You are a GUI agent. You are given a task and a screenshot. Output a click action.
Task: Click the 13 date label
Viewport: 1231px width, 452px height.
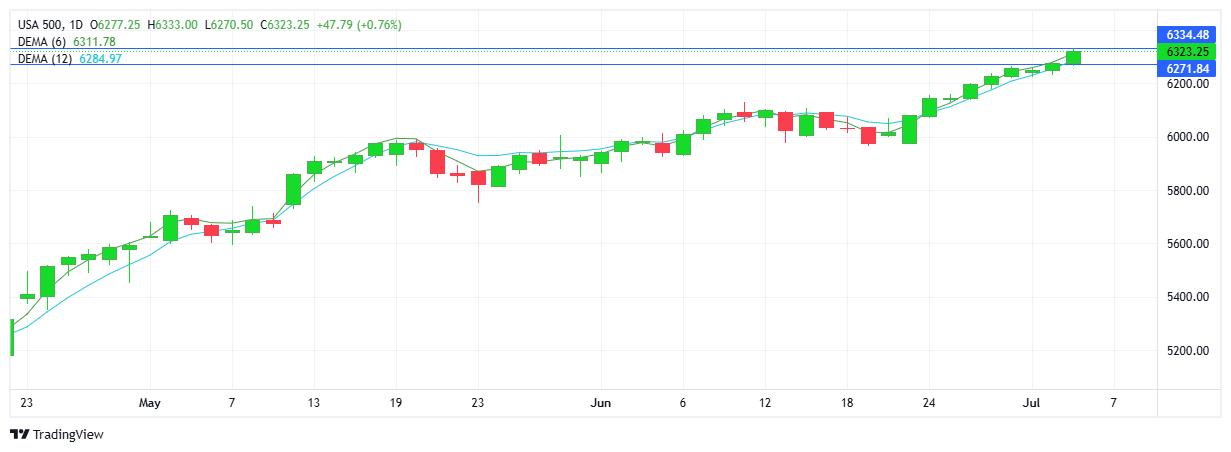[313, 402]
